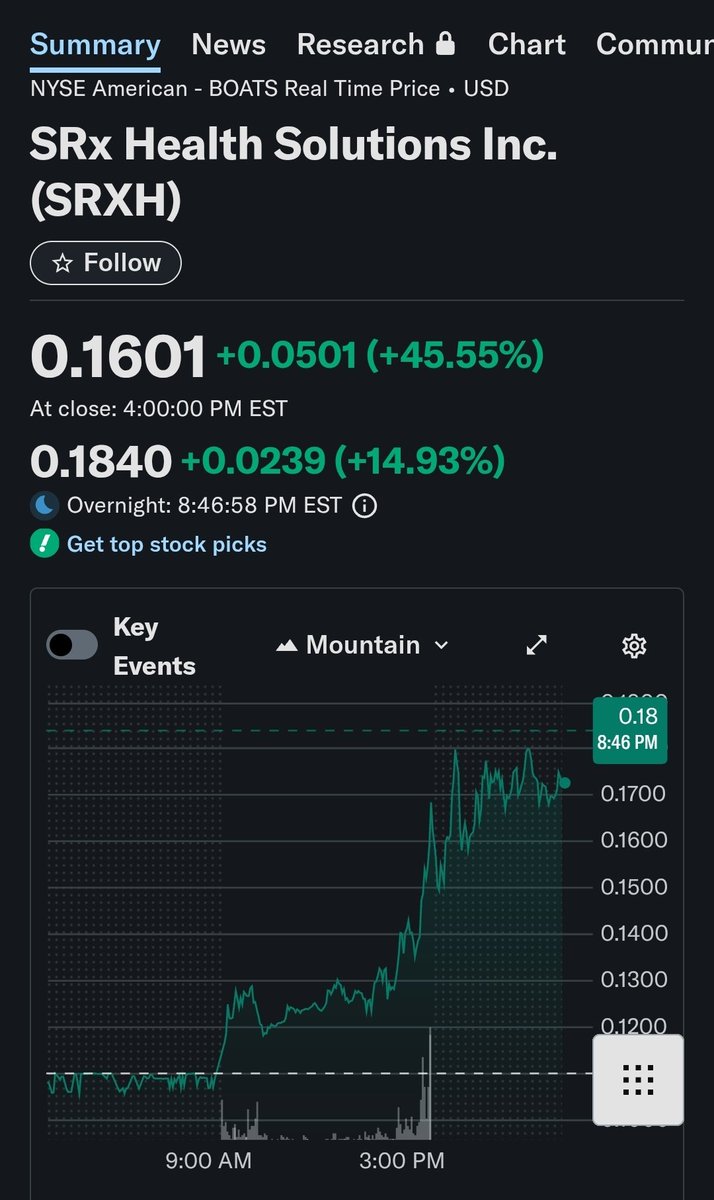
Task: Open the floating grid keypad icon
Action: (x=638, y=1080)
